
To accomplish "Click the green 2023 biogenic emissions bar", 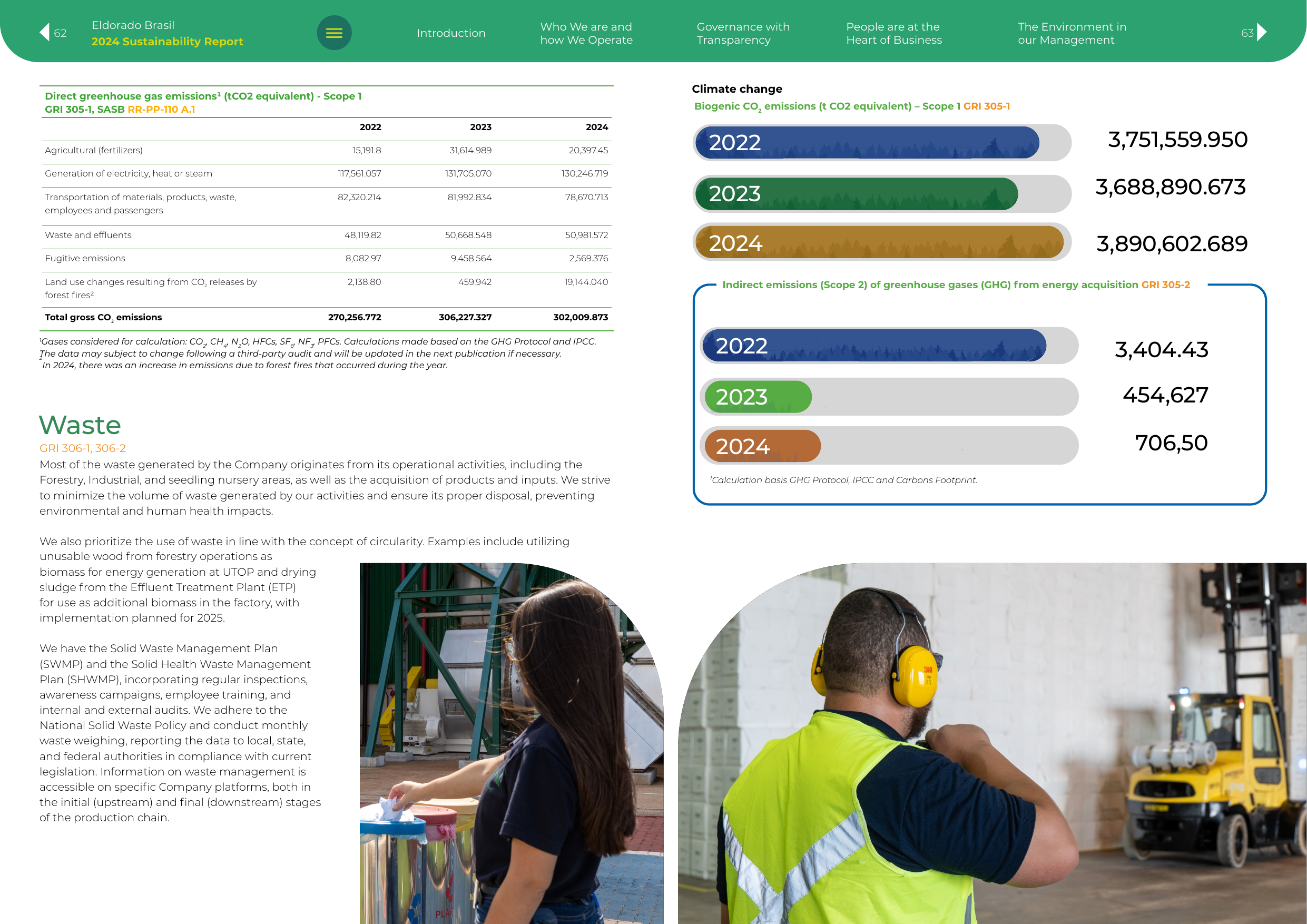I will pyautogui.click(x=856, y=193).
